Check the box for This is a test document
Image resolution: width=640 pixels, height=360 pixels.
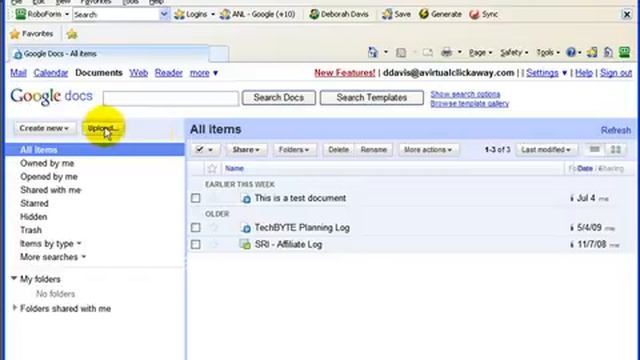click(x=196, y=198)
